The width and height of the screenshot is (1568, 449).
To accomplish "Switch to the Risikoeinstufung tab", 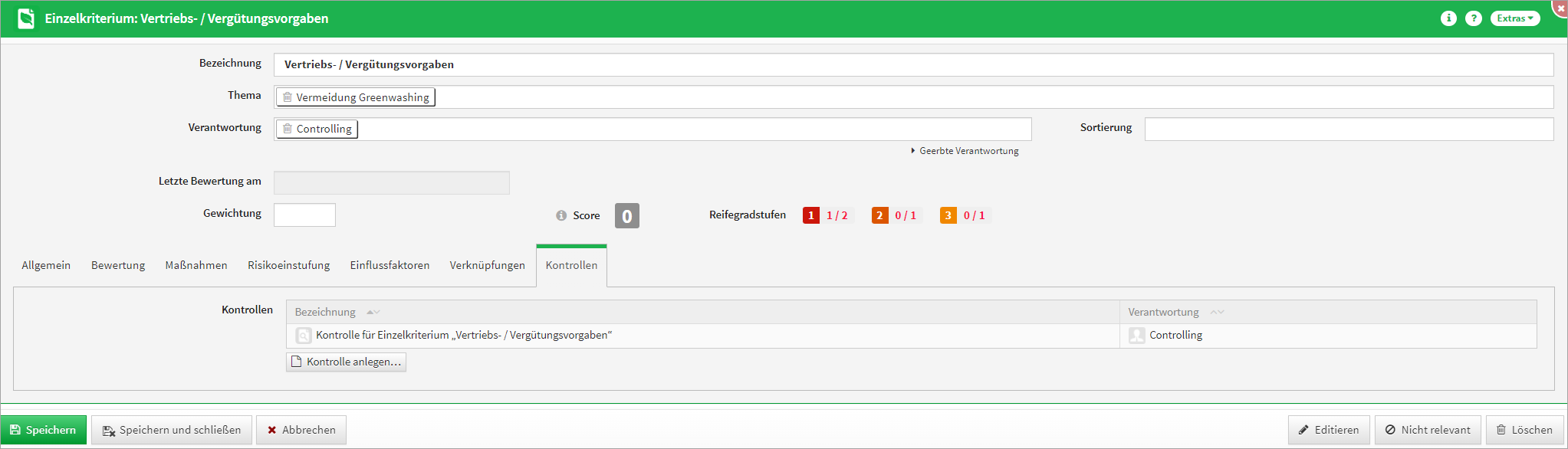I will coord(289,265).
